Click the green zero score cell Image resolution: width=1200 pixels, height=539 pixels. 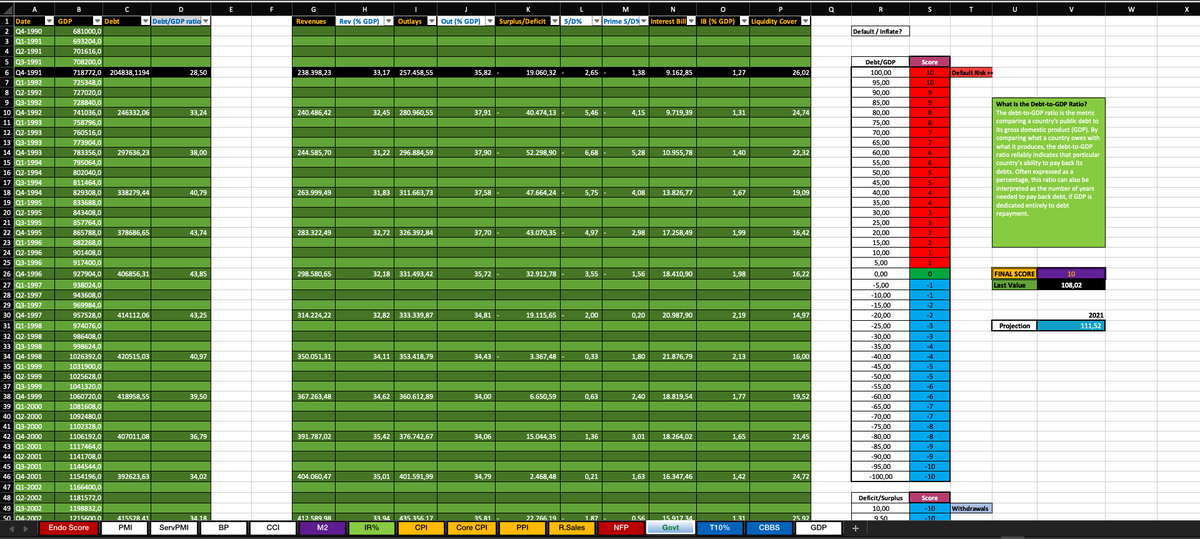pos(930,273)
